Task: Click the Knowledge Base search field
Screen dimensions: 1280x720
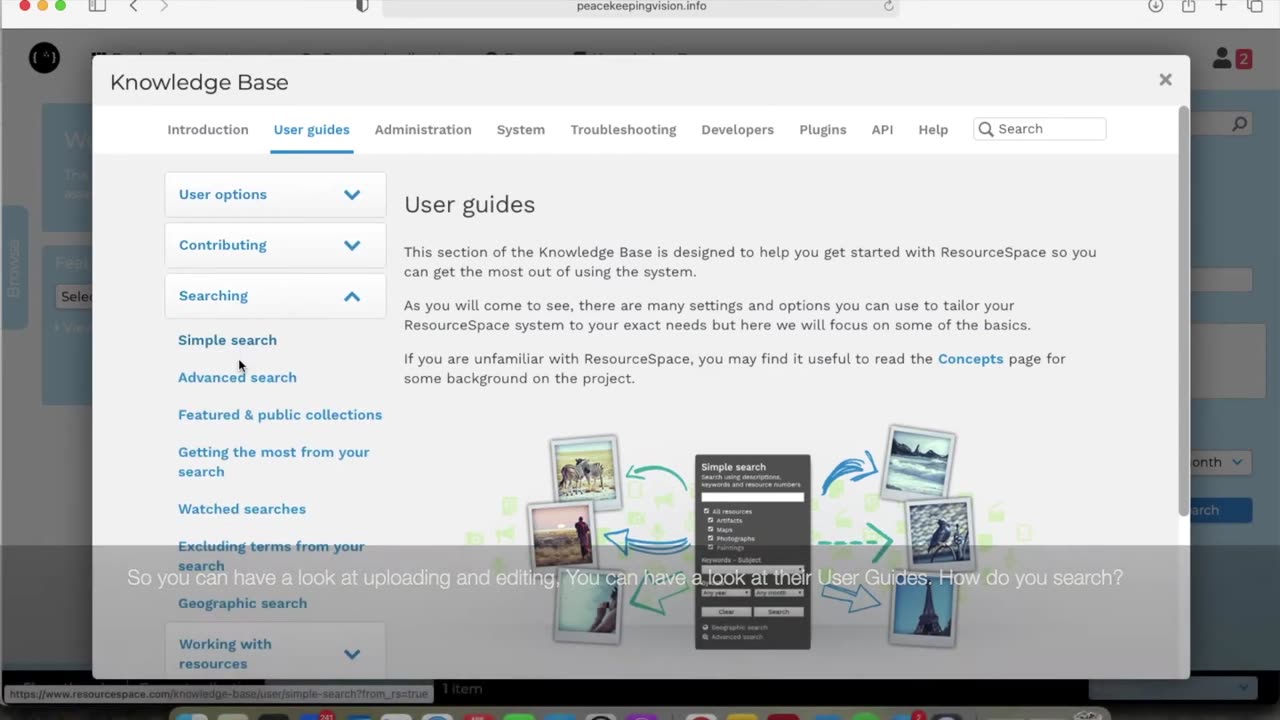Action: [x=1040, y=129]
